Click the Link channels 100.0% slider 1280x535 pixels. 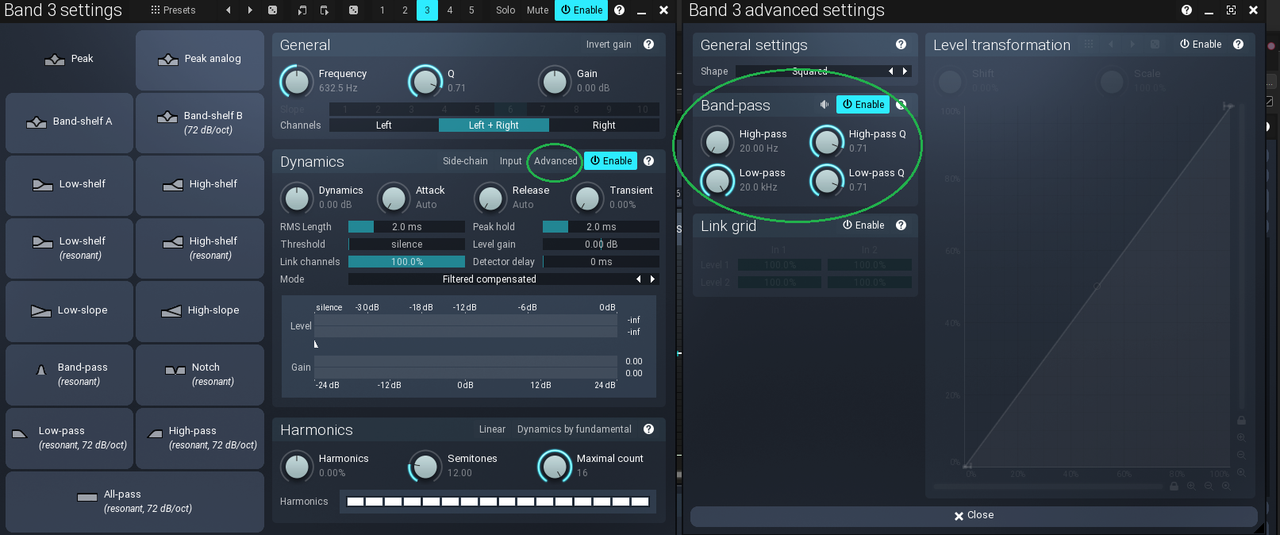coord(406,261)
